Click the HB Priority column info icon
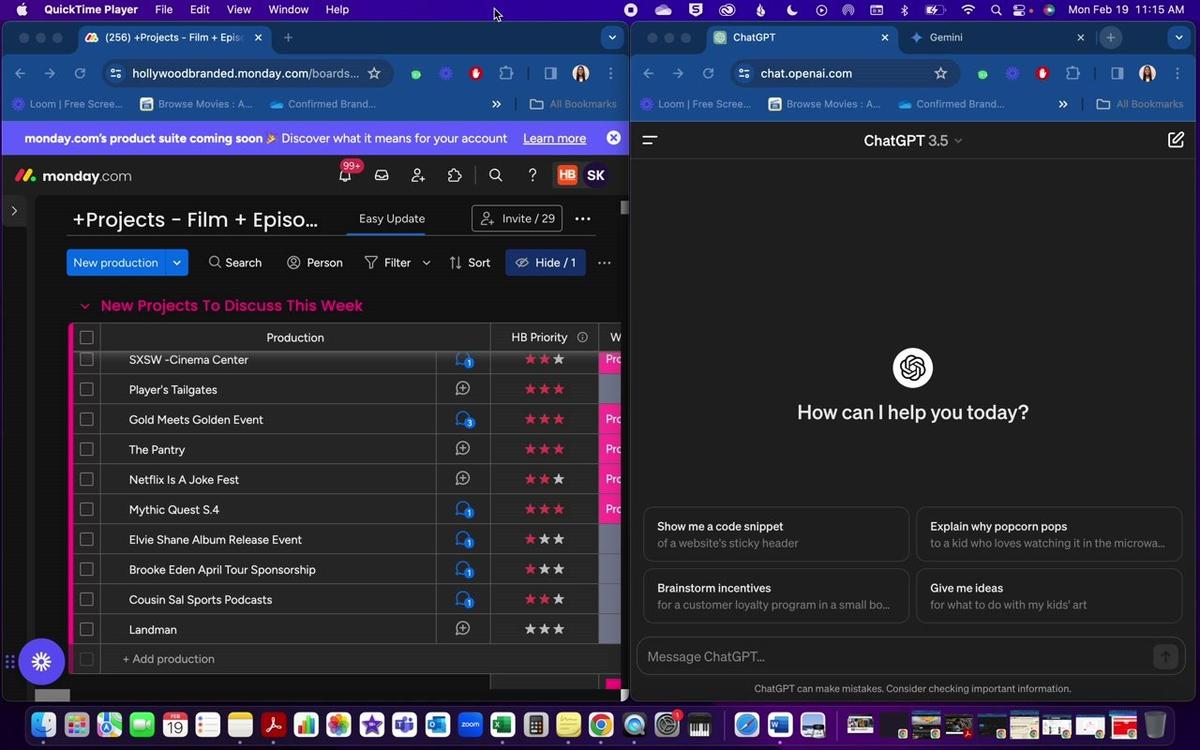 click(582, 337)
